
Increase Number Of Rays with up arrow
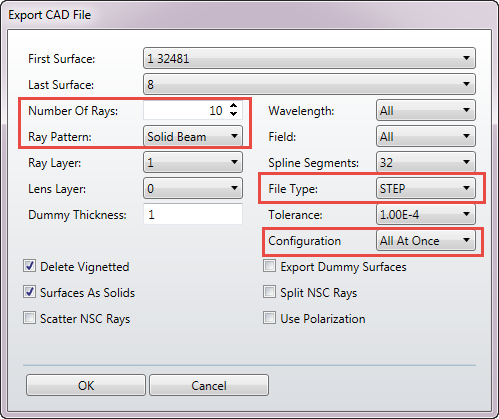coord(234,106)
